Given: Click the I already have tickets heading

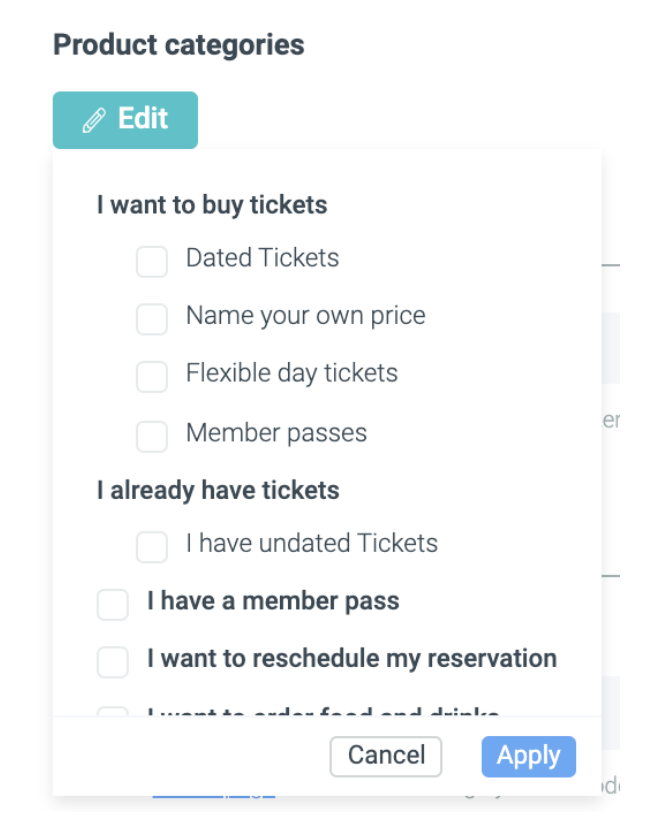Looking at the screenshot, I should coord(218,491).
